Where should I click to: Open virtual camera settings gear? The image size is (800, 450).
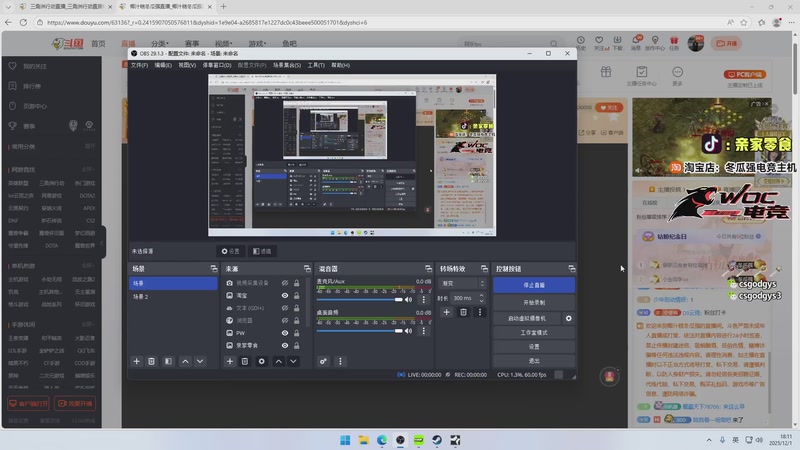(x=568, y=318)
